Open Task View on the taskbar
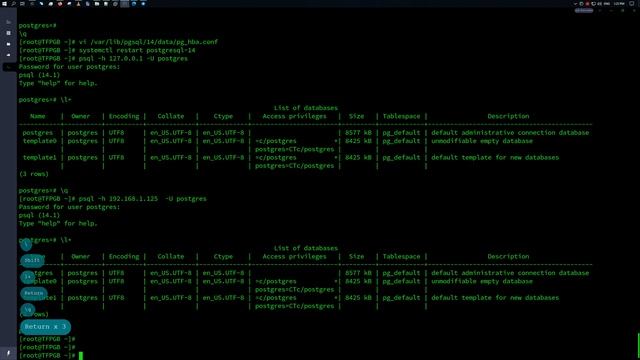 pos(22,4)
